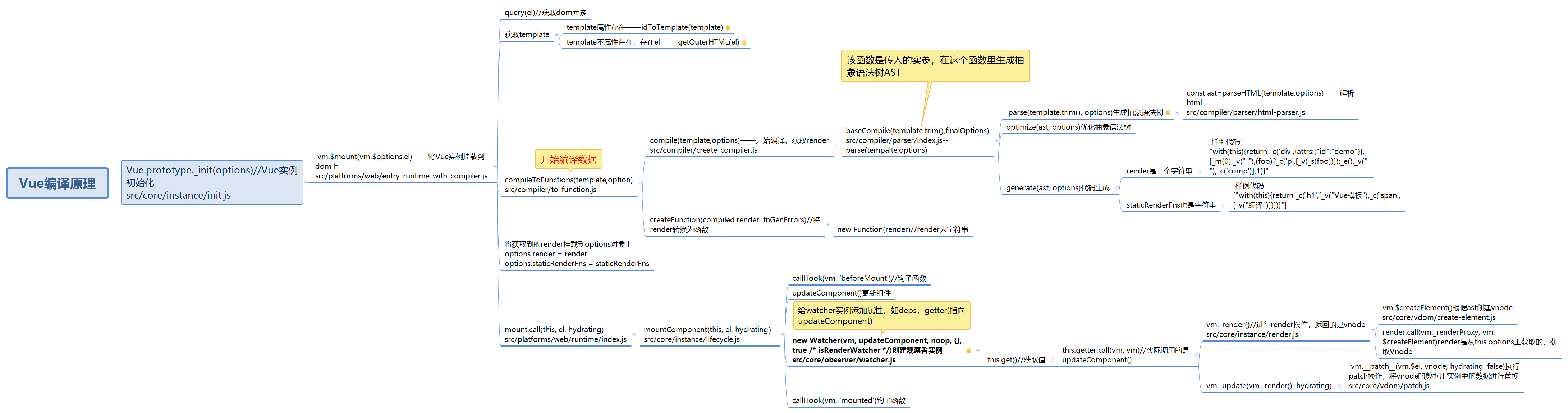Collapse the 获取template branch
This screenshot has width=1568, height=413.
(x=557, y=35)
